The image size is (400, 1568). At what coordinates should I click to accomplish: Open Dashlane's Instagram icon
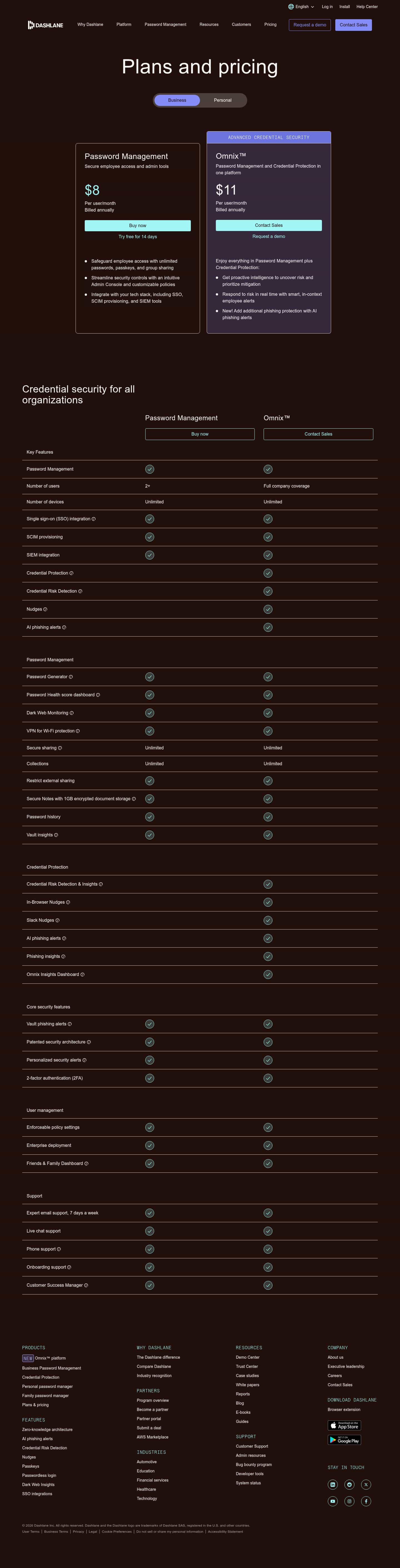pos(349,1501)
